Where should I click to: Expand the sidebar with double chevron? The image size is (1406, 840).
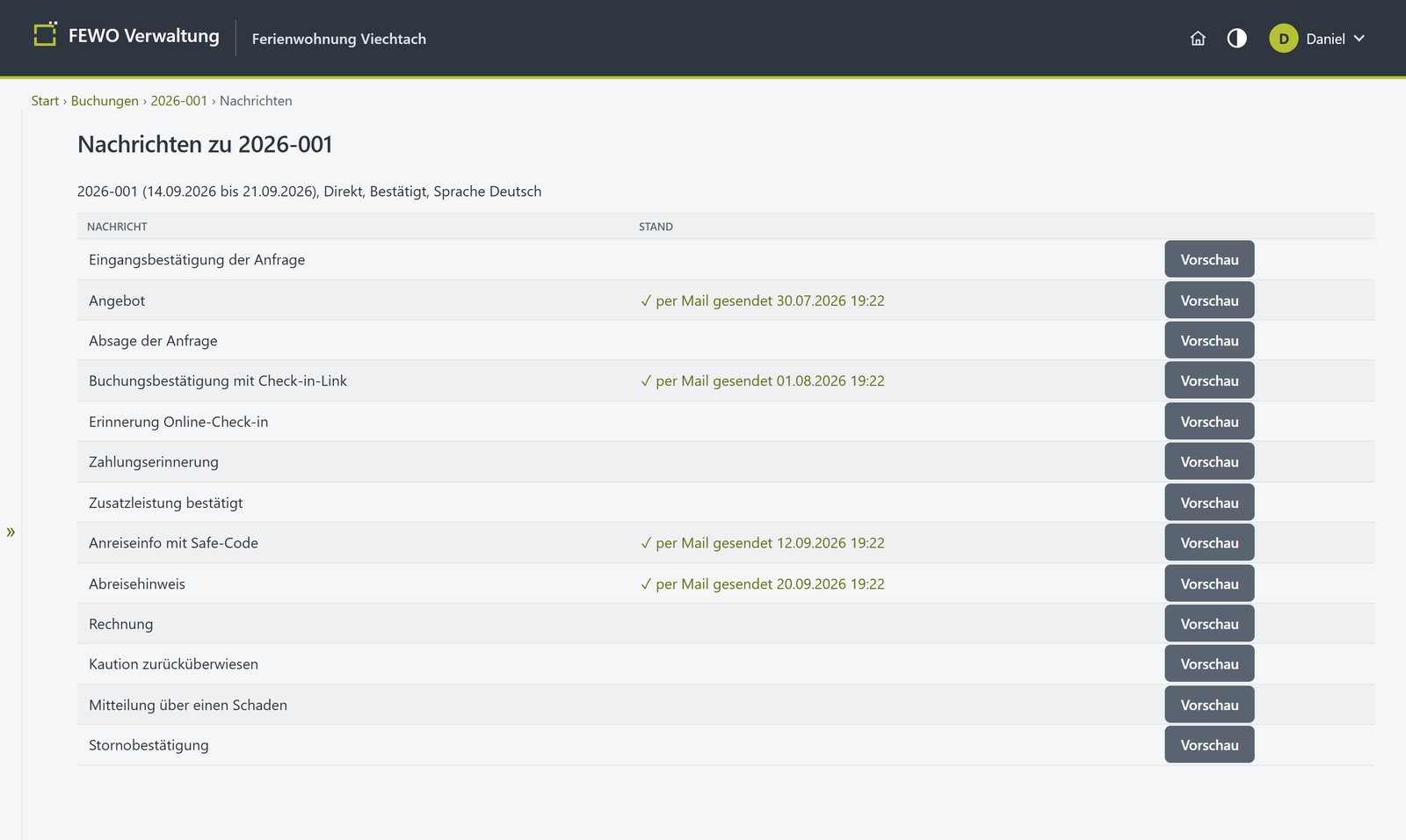[x=11, y=532]
